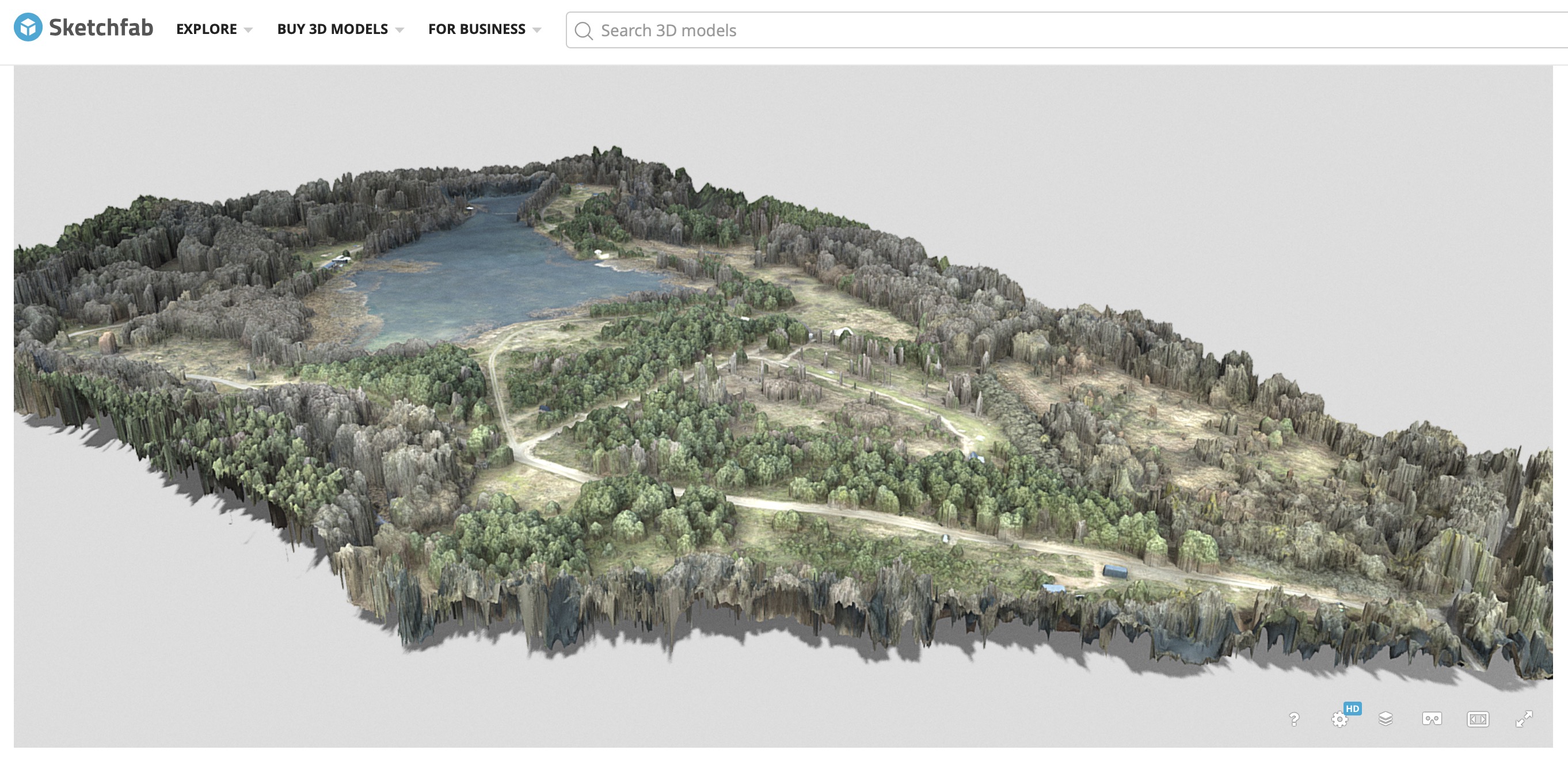
Task: Click the HD quality badge
Action: tap(1353, 709)
